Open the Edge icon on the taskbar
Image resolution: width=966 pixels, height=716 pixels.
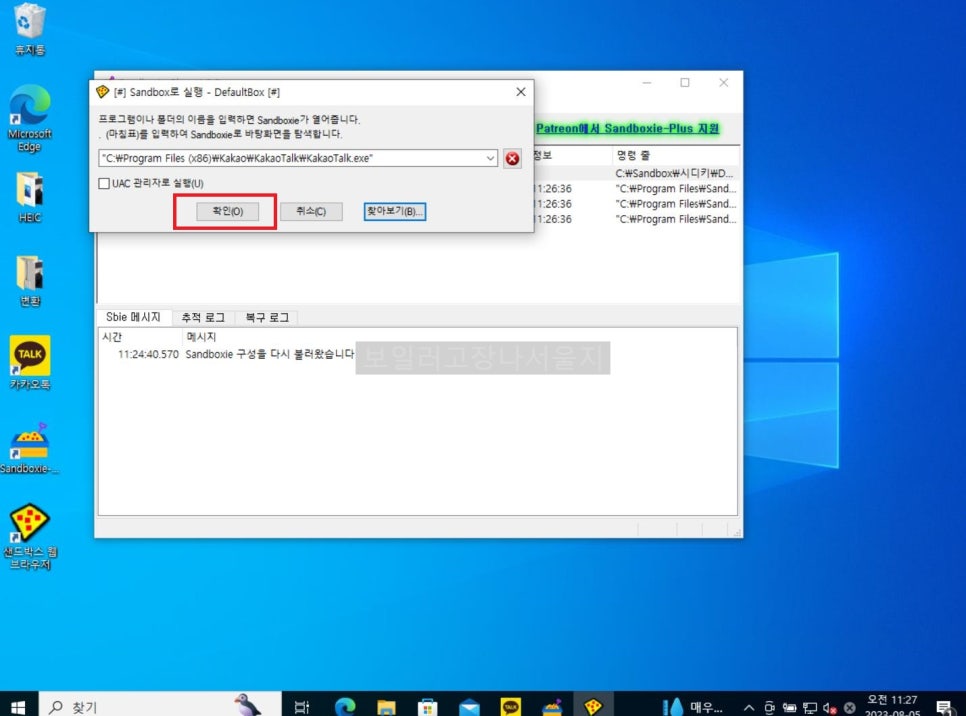point(344,706)
